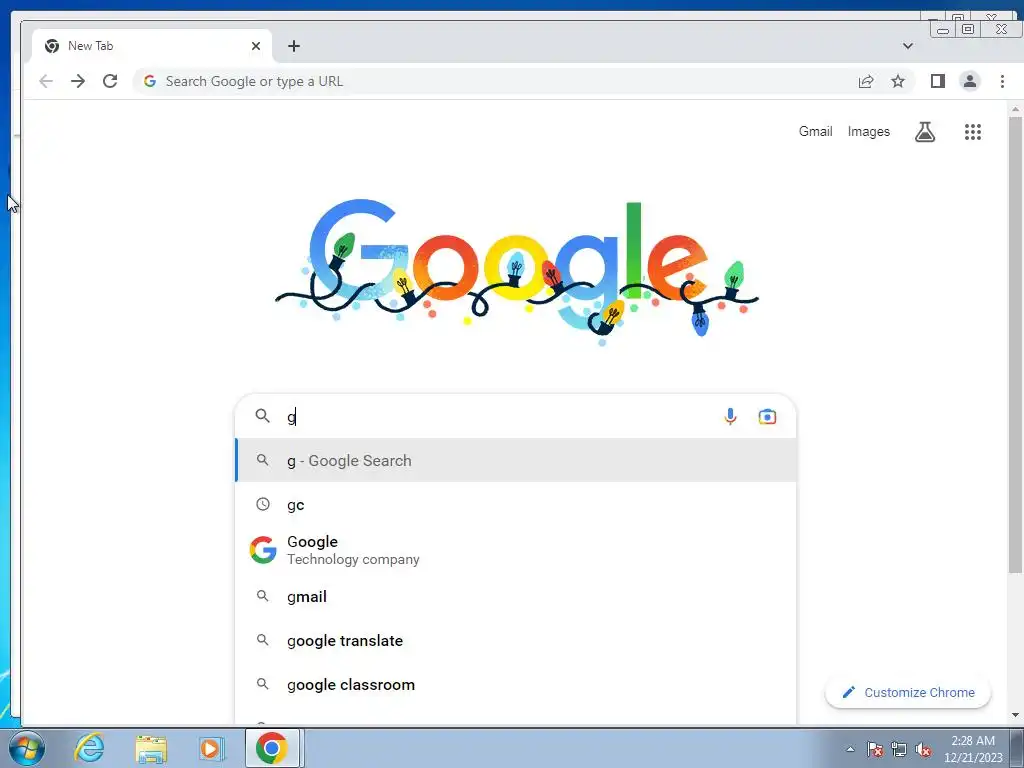Viewport: 1024px width, 768px height.
Task: Click the Chrome taskbar icon
Action: tap(272, 748)
